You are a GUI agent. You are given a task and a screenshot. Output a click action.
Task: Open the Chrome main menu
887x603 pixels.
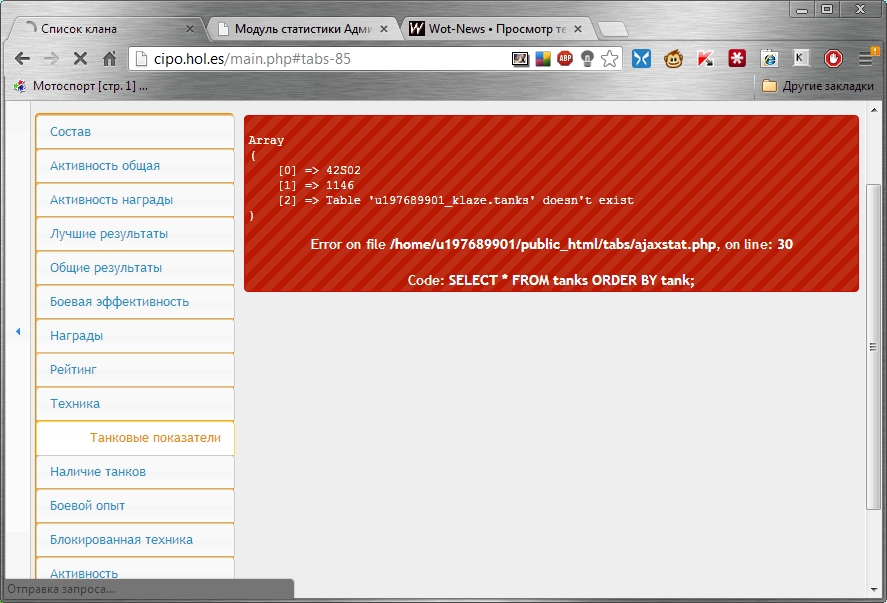(866, 59)
